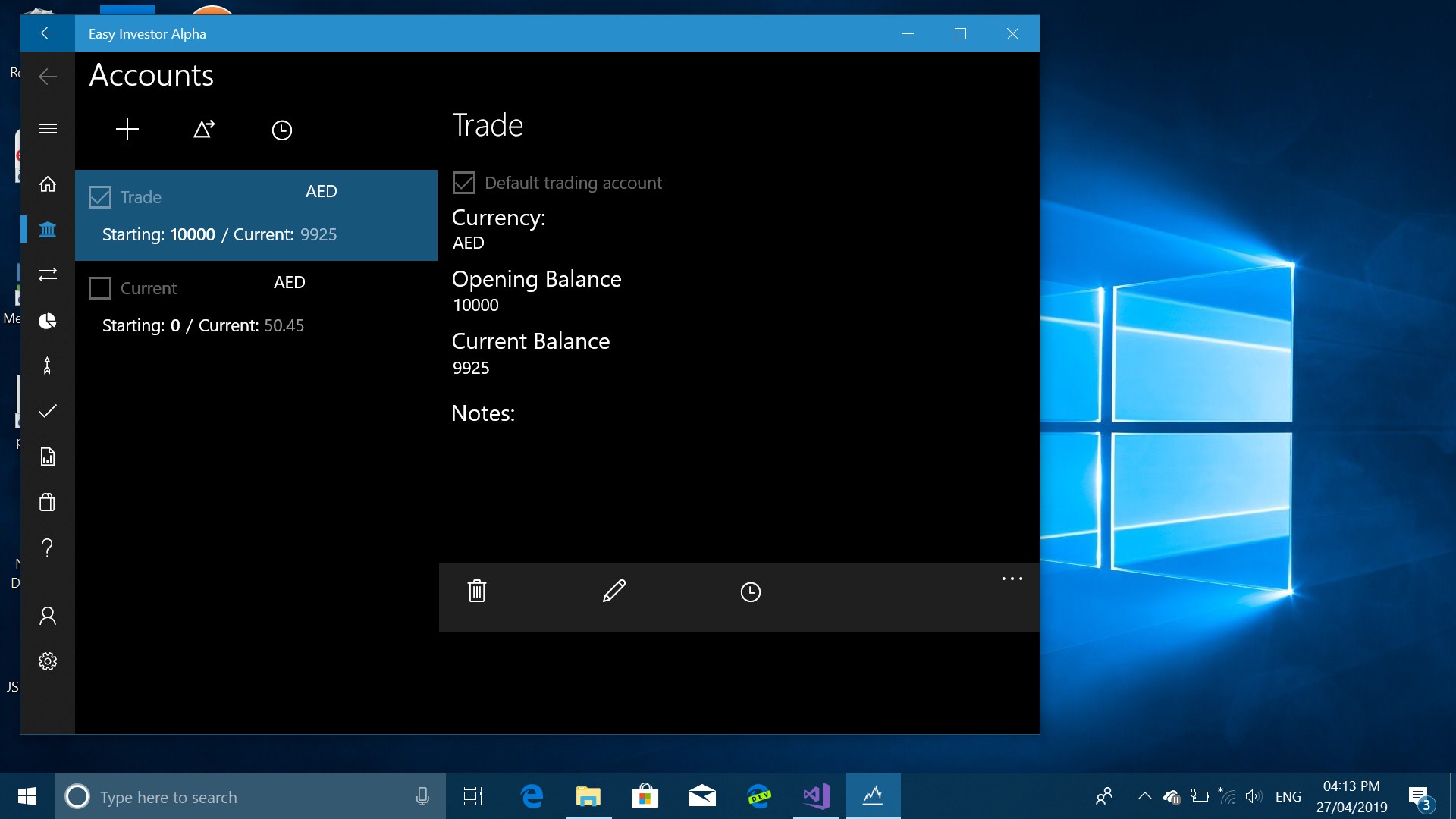The width and height of the screenshot is (1456, 819).
Task: Open the report document sidebar icon
Action: (x=48, y=457)
